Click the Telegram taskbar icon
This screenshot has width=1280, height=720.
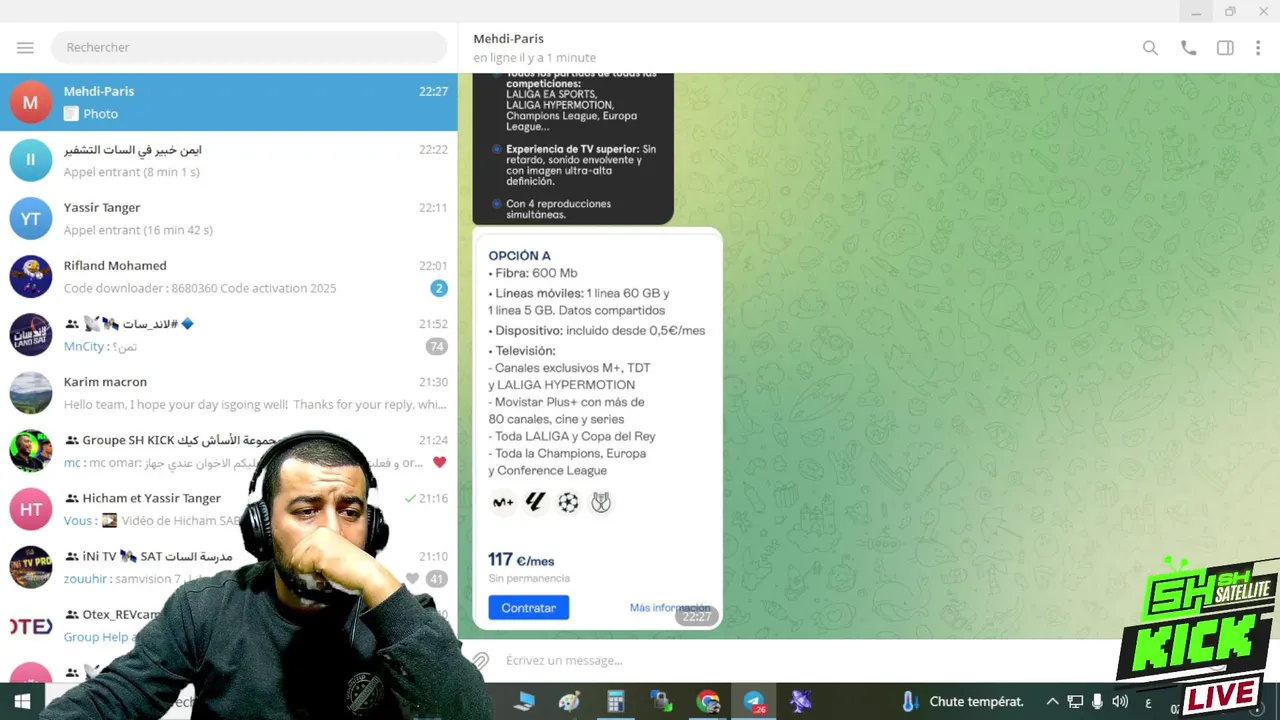(x=754, y=702)
